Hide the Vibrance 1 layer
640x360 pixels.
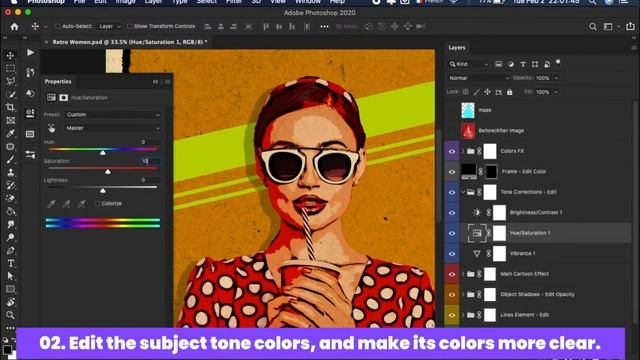(x=452, y=253)
